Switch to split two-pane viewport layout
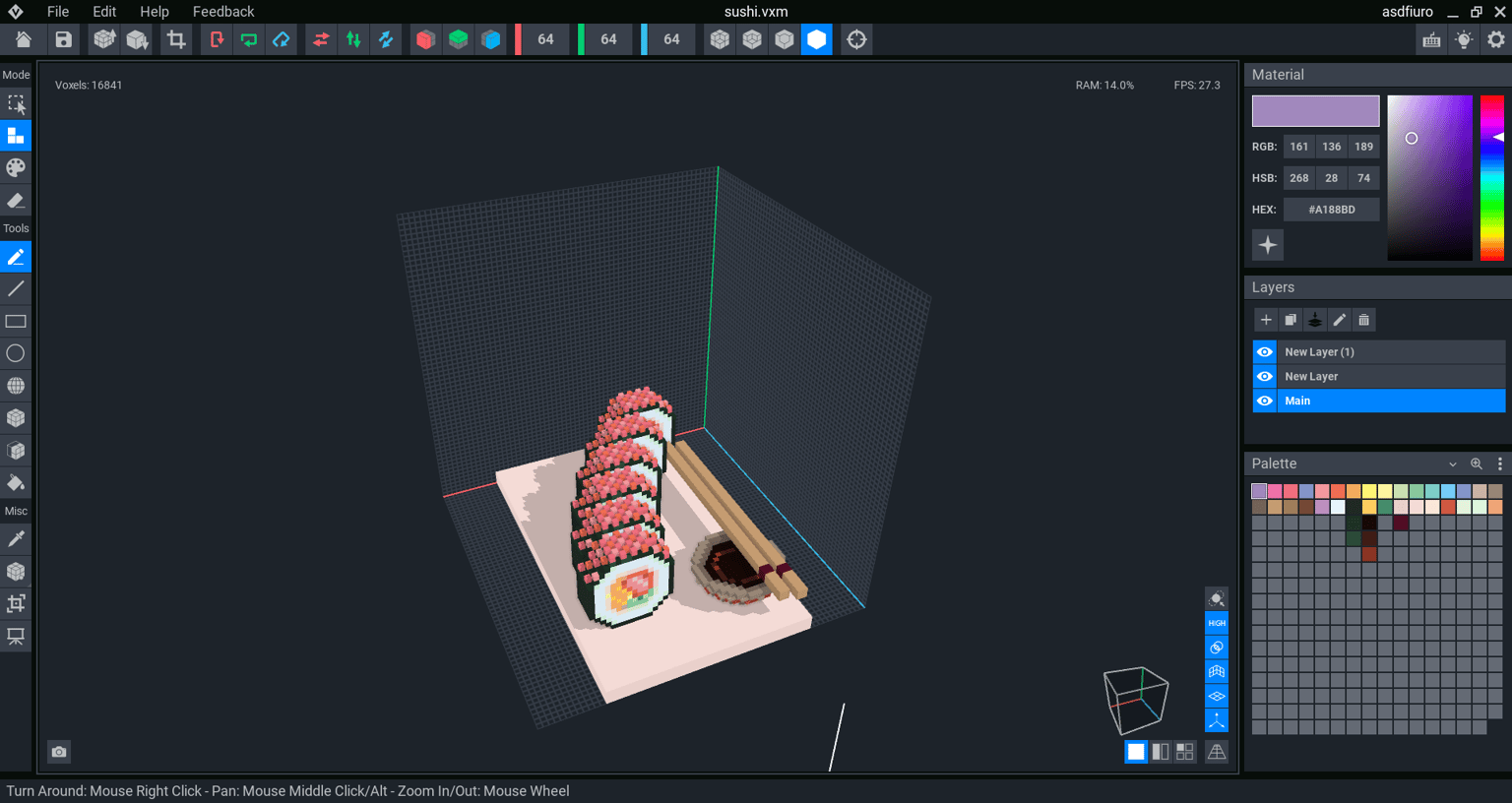1512x803 pixels. pos(1161,752)
